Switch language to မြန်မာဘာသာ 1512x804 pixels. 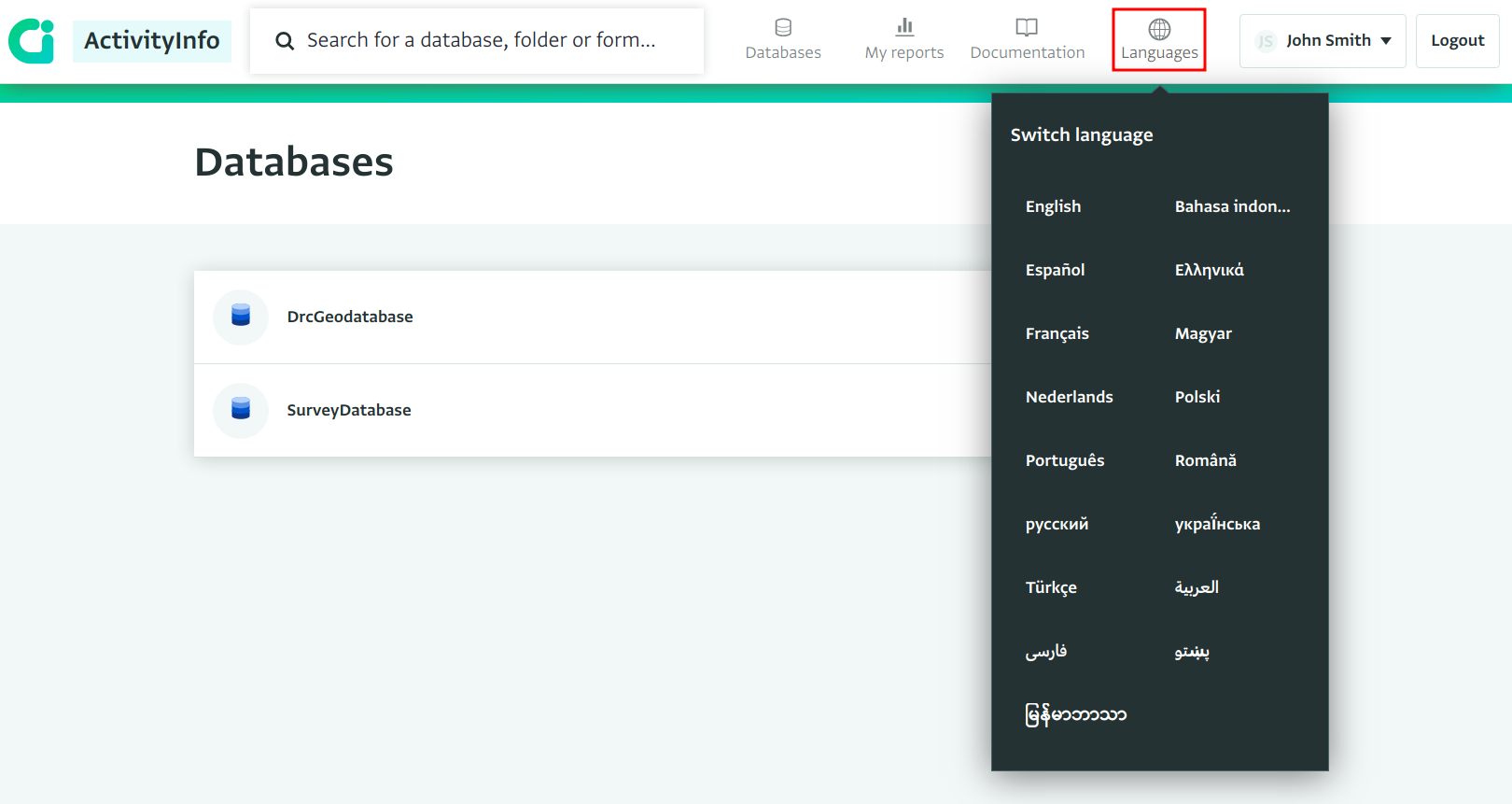point(1075,714)
